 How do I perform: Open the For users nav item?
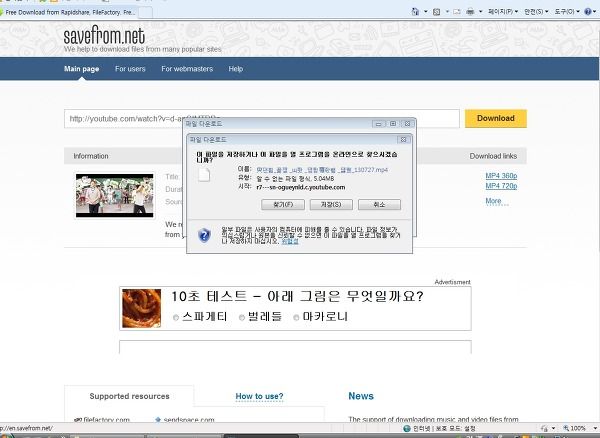tap(130, 69)
